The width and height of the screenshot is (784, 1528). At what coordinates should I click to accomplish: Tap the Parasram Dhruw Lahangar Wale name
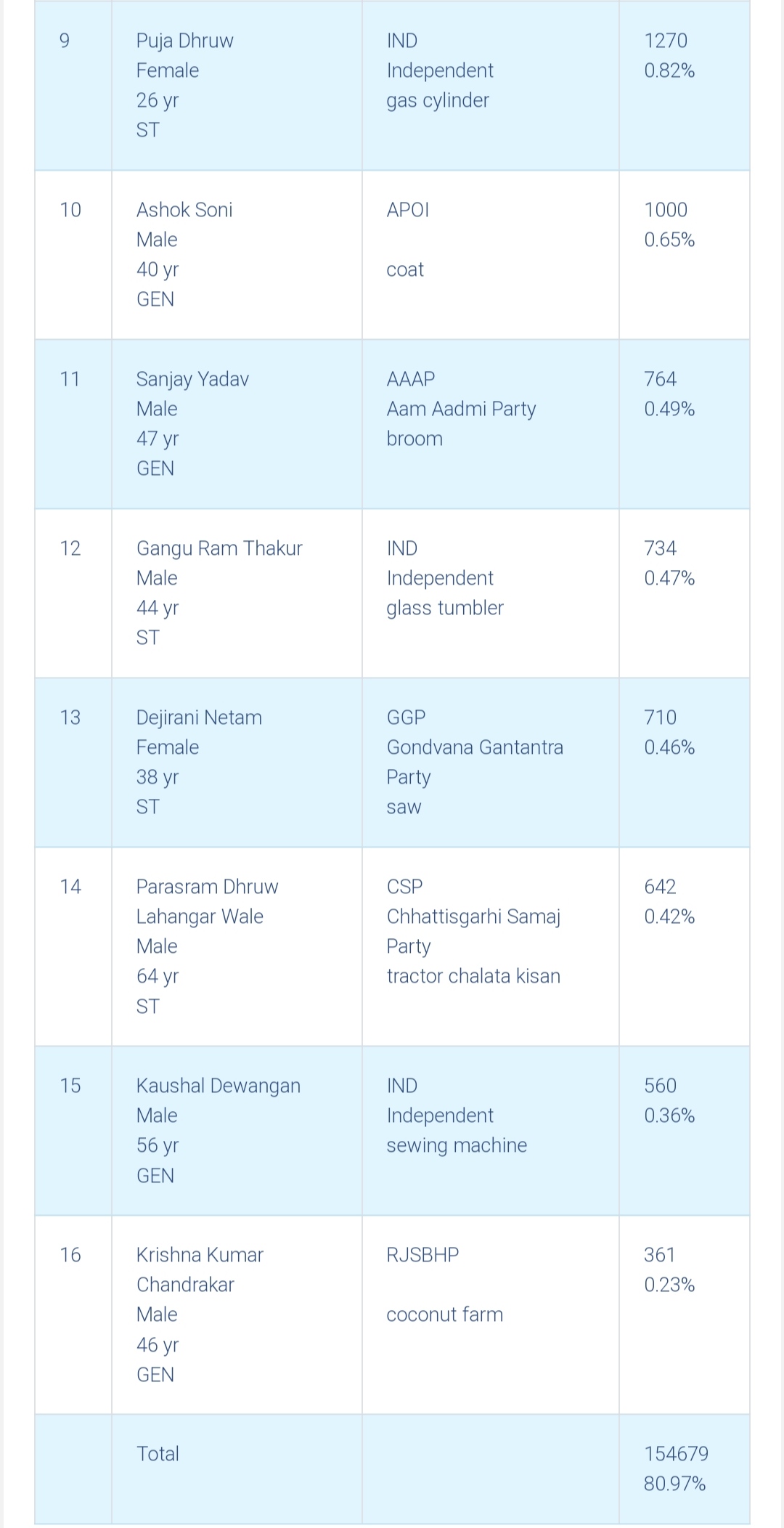(207, 901)
